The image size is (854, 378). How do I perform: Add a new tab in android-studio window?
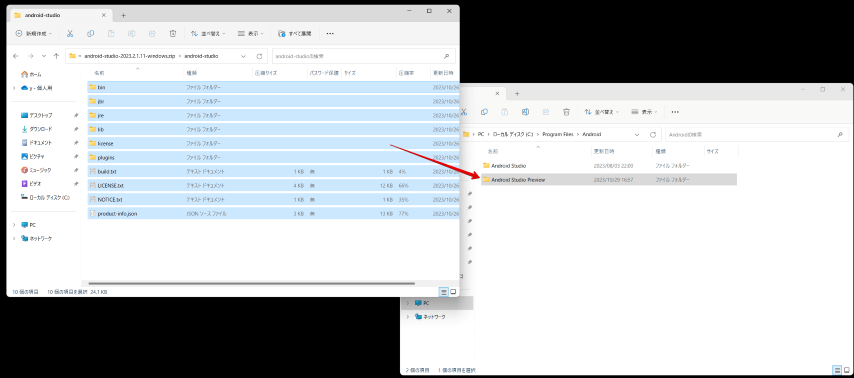point(124,15)
